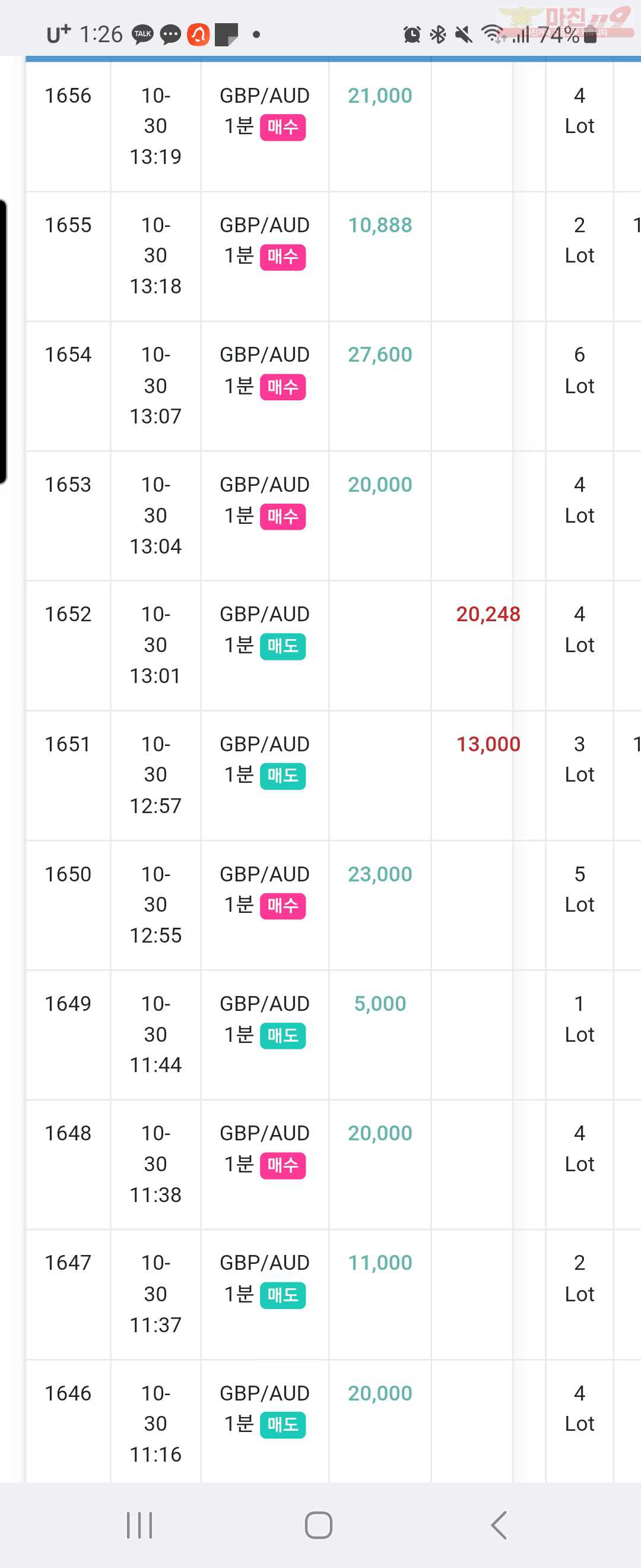
Task: Tap the orange app notification icon
Action: coord(198,34)
